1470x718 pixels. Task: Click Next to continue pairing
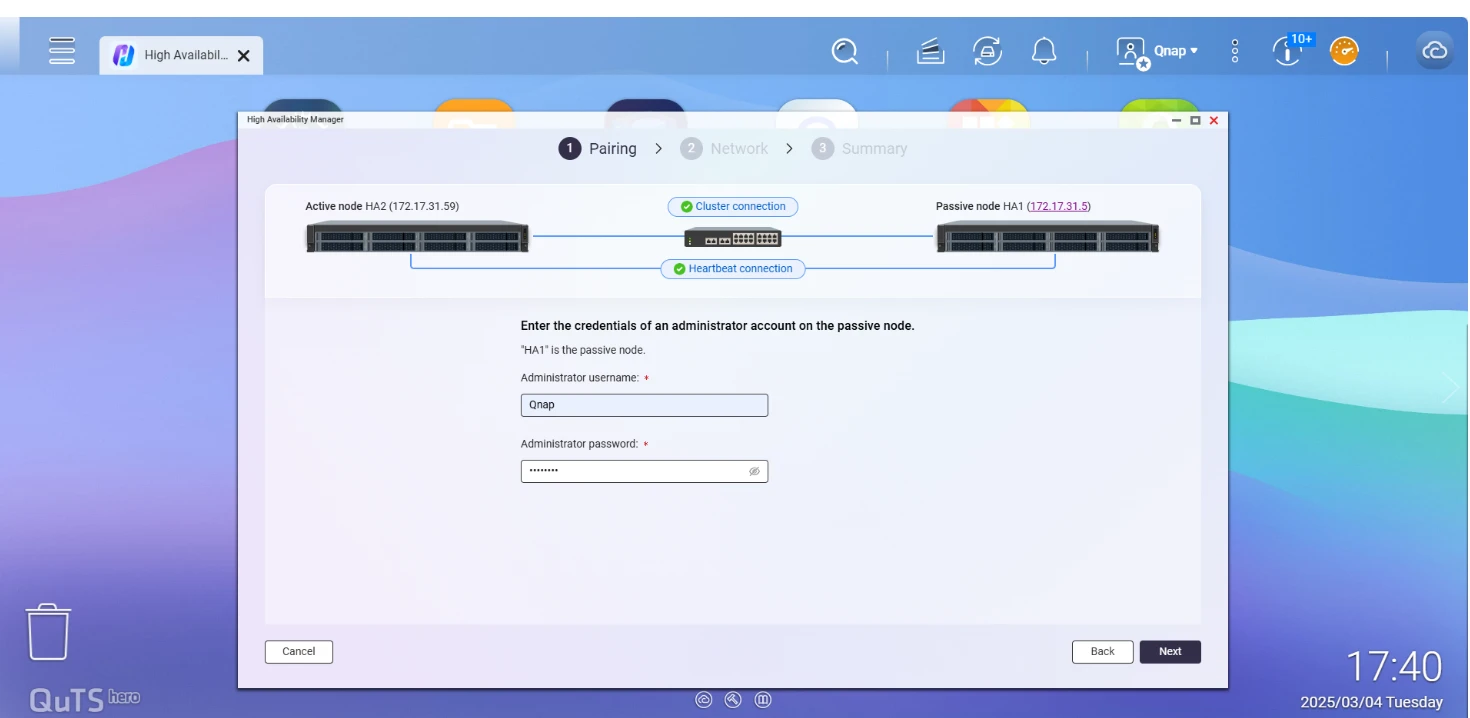pyautogui.click(x=1170, y=652)
